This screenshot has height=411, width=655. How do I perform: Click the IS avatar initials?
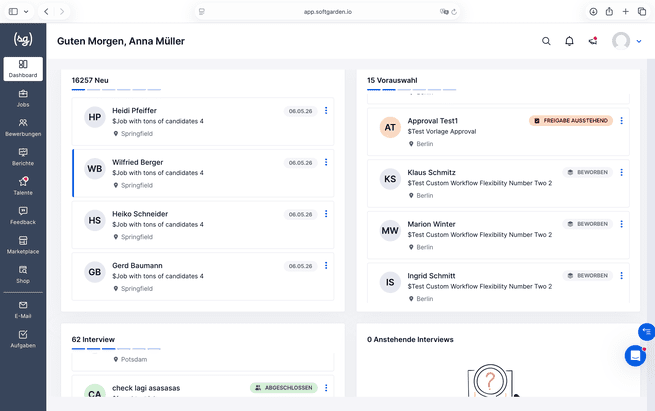[x=390, y=282]
